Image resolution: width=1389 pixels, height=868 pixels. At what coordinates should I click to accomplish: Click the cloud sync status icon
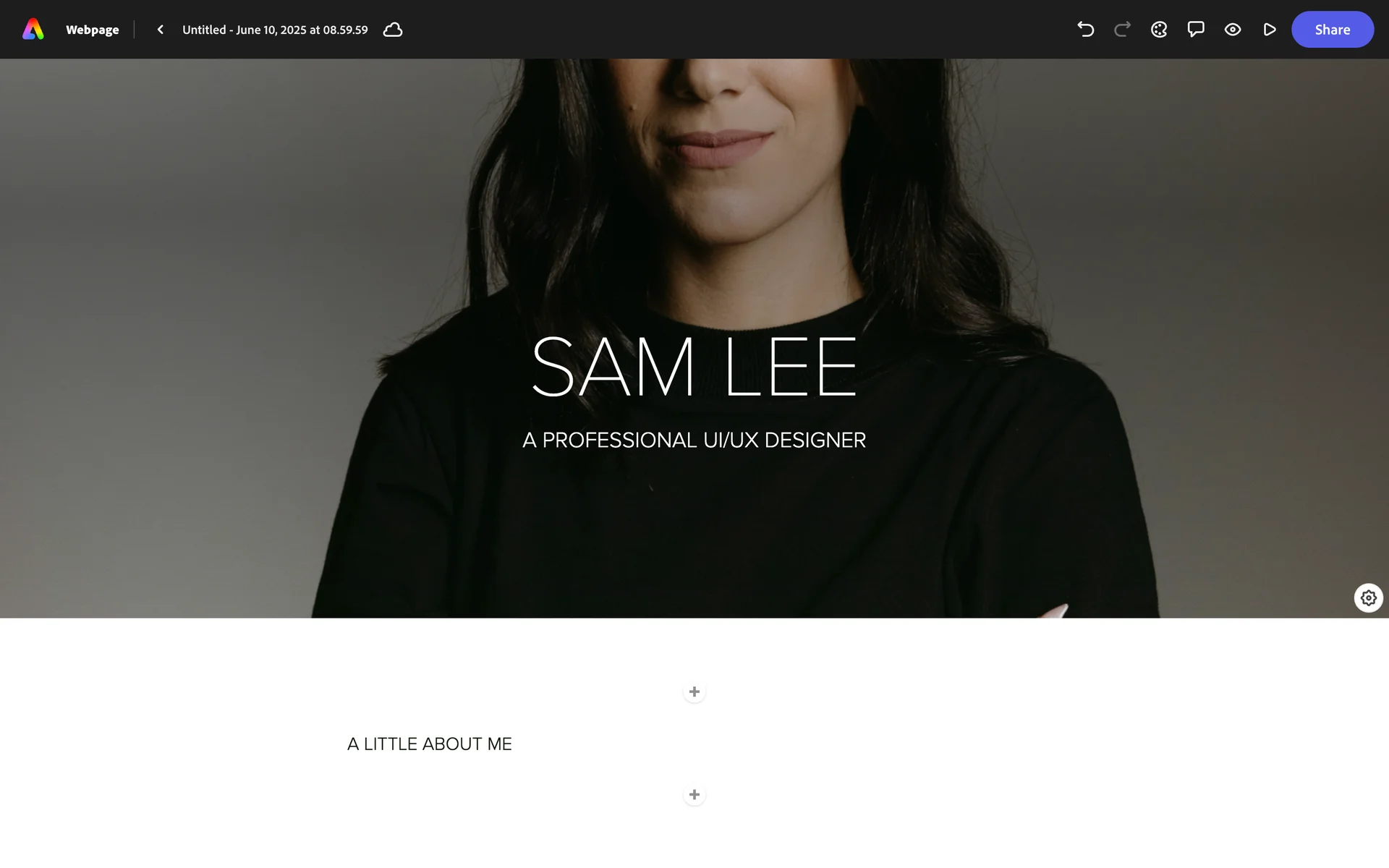(393, 30)
